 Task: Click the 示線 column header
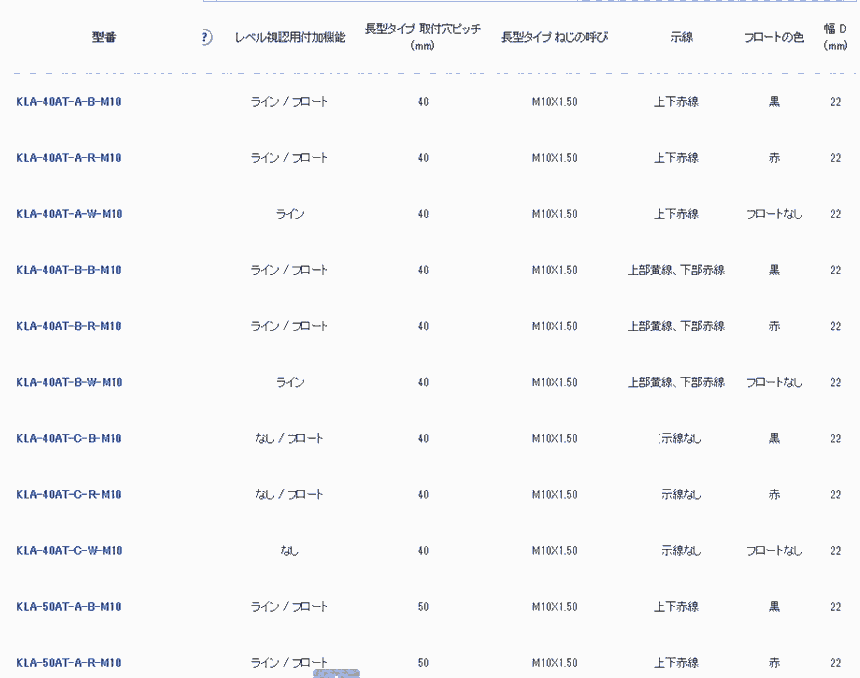click(x=681, y=38)
